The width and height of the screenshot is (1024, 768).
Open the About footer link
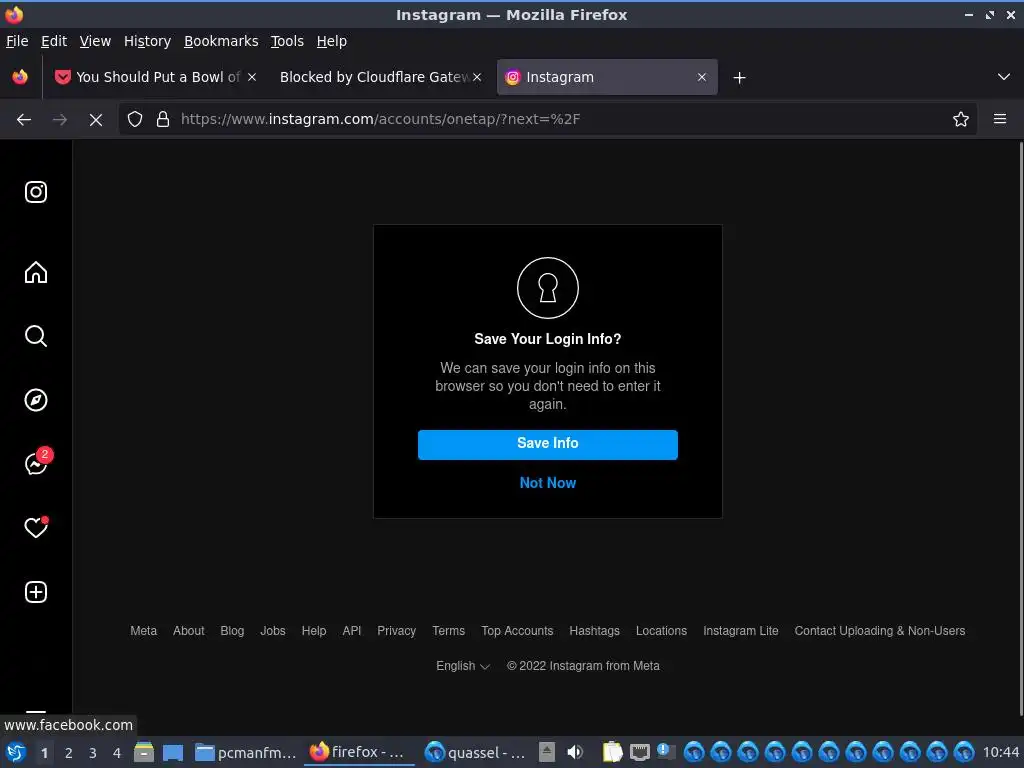tap(189, 631)
